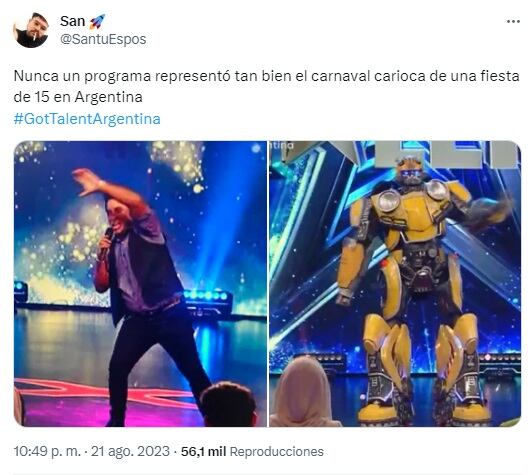This screenshot has height=475, width=532.
Task: Click San's profile avatar picture
Action: pyautogui.click(x=31, y=30)
